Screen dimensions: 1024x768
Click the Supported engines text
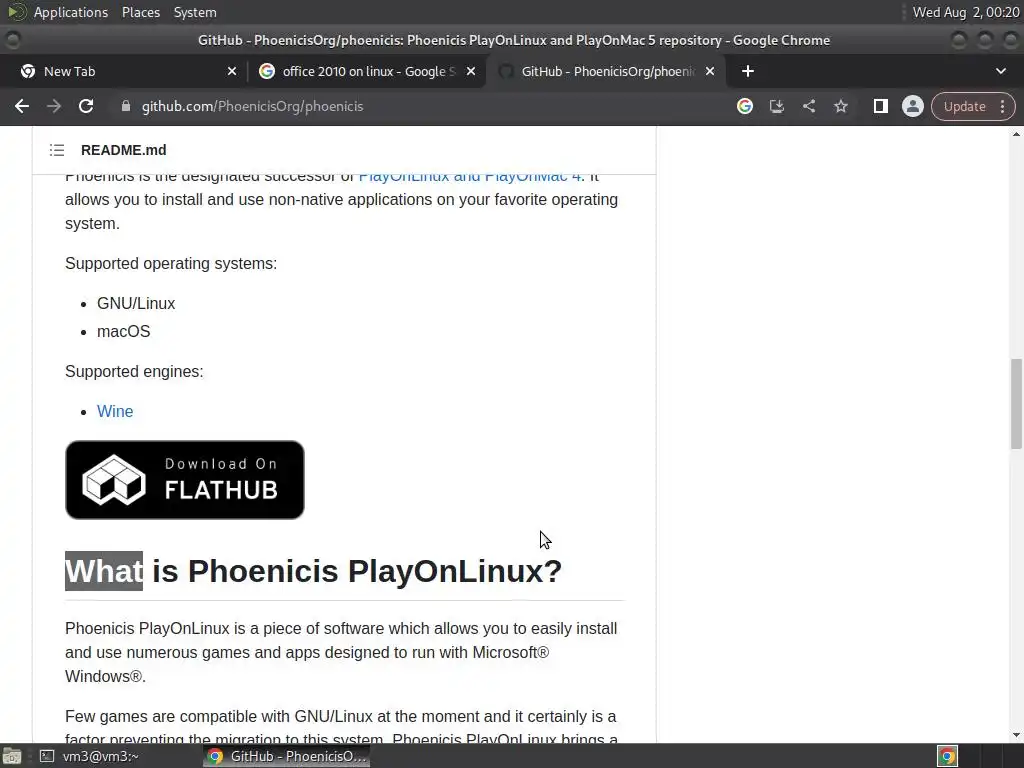tap(134, 372)
